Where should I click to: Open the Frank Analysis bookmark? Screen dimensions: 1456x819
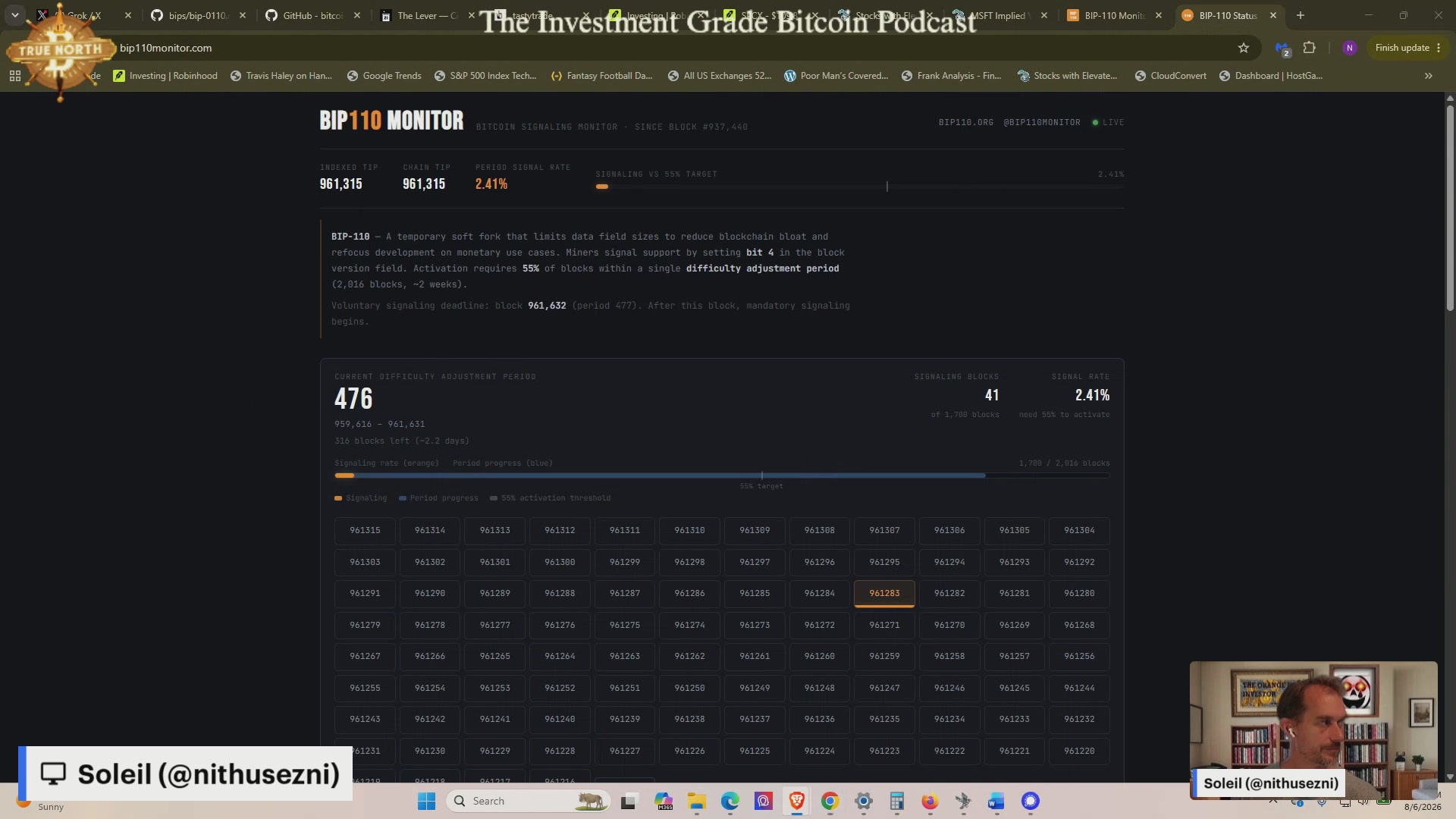point(952,76)
